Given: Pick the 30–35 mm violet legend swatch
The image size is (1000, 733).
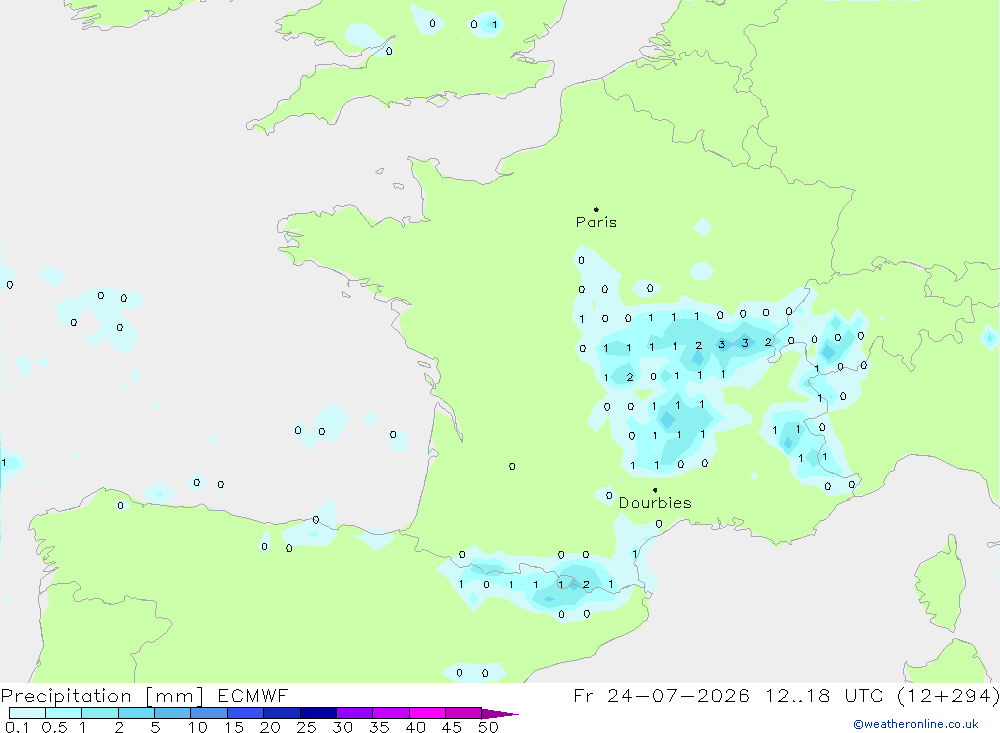Looking at the screenshot, I should click(x=355, y=713).
